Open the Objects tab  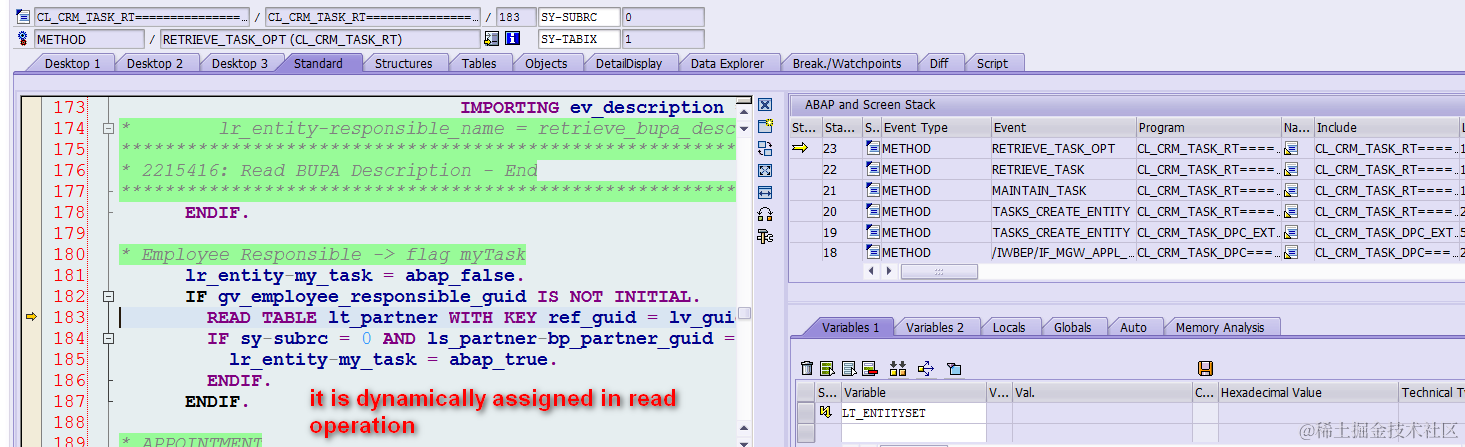[546, 63]
